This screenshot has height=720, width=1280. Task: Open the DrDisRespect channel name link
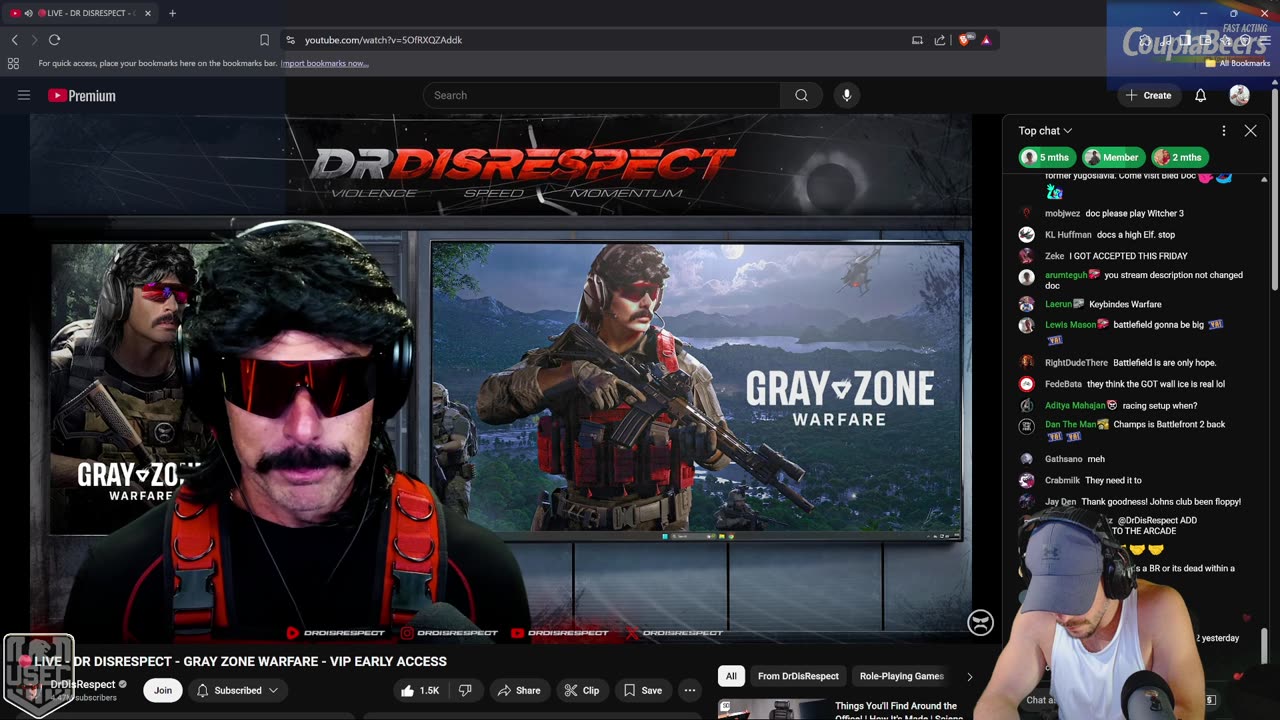[x=83, y=684]
